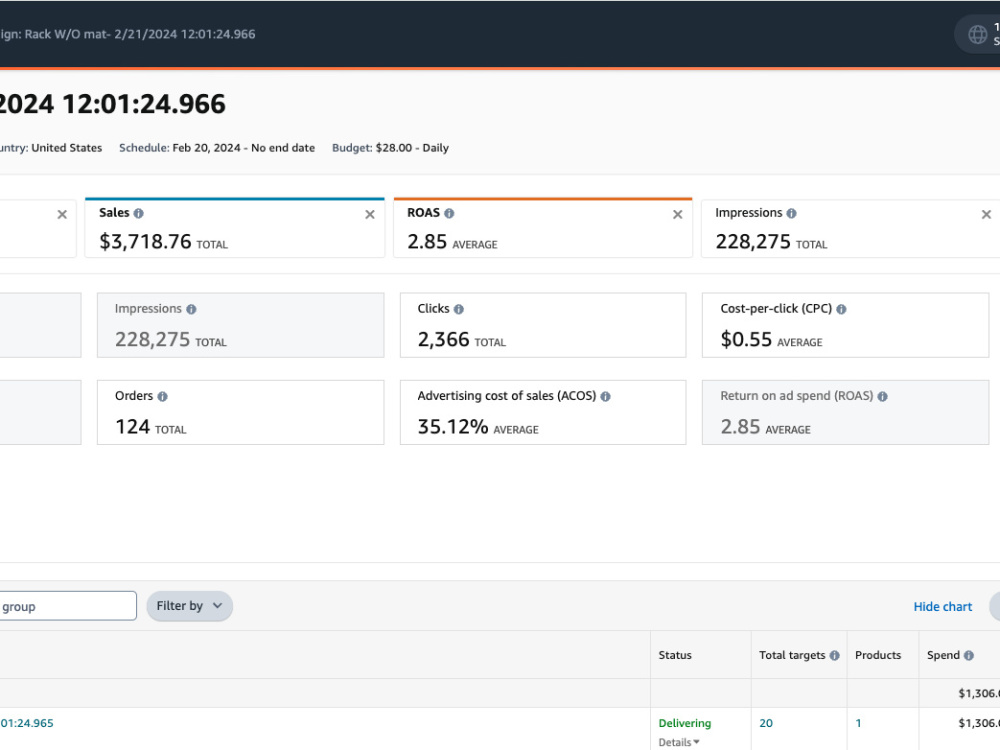Remove the top Impressions metric tile
The height and width of the screenshot is (750, 1000).
[986, 215]
